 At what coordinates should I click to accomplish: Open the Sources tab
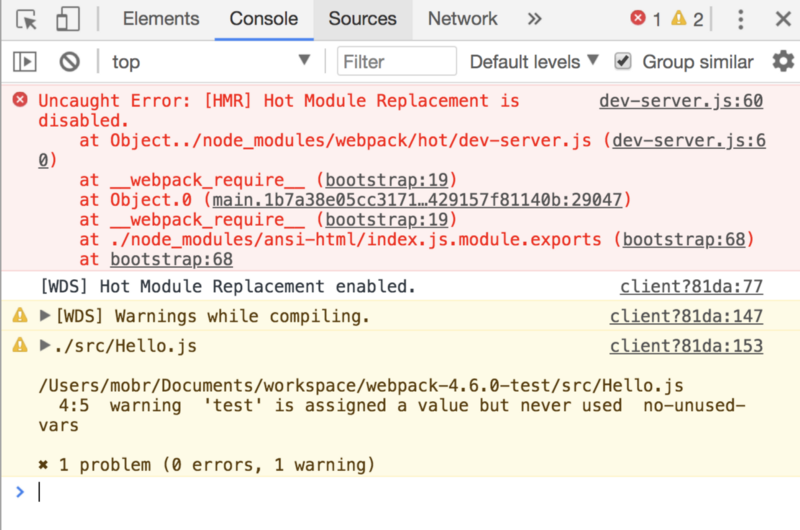(x=362, y=19)
